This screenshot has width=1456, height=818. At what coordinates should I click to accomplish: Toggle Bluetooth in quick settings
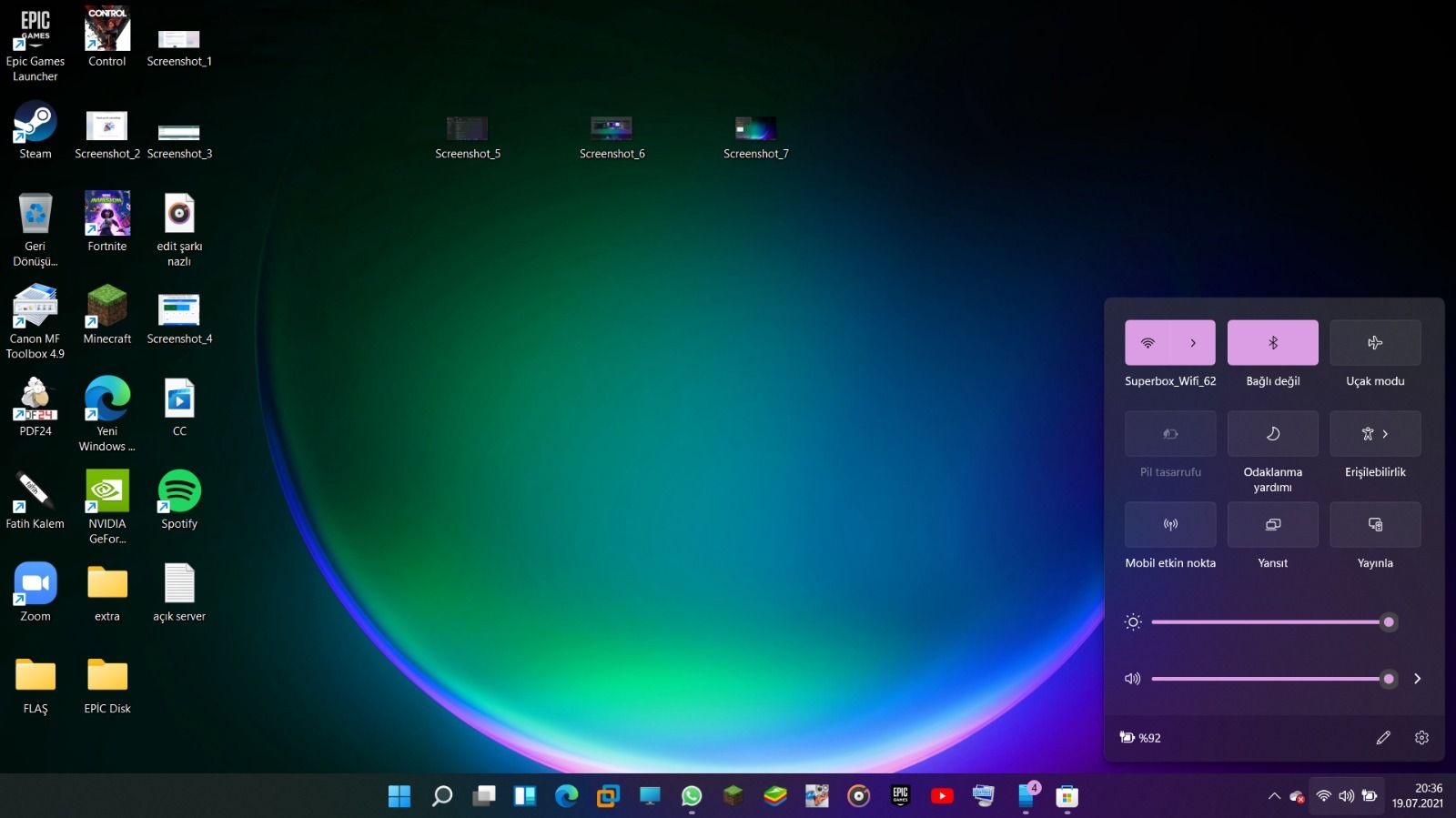(1272, 343)
